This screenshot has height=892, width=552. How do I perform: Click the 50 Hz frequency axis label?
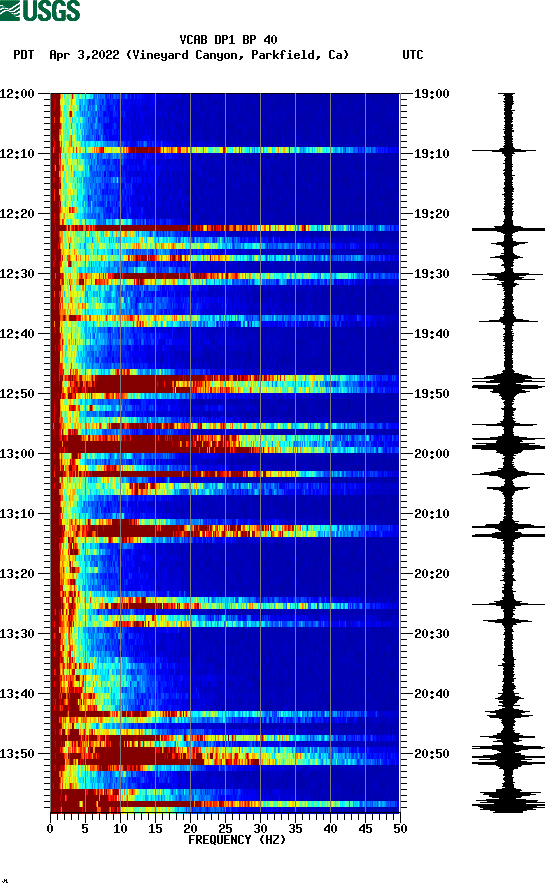point(400,829)
